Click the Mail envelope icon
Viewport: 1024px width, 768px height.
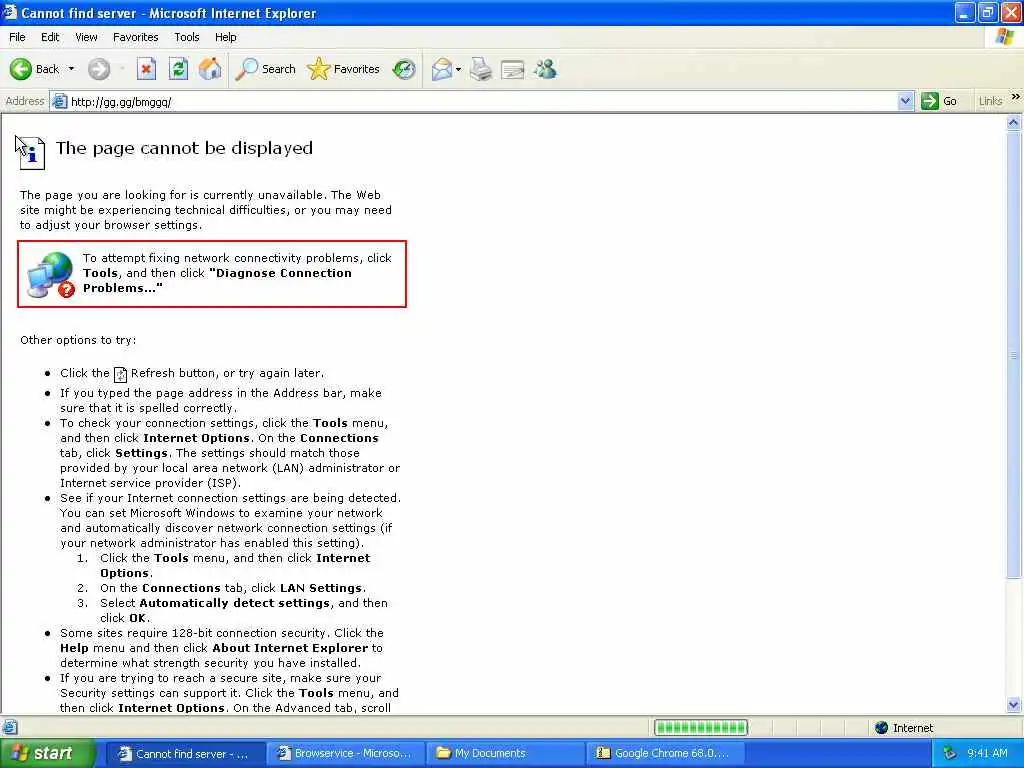coord(442,69)
